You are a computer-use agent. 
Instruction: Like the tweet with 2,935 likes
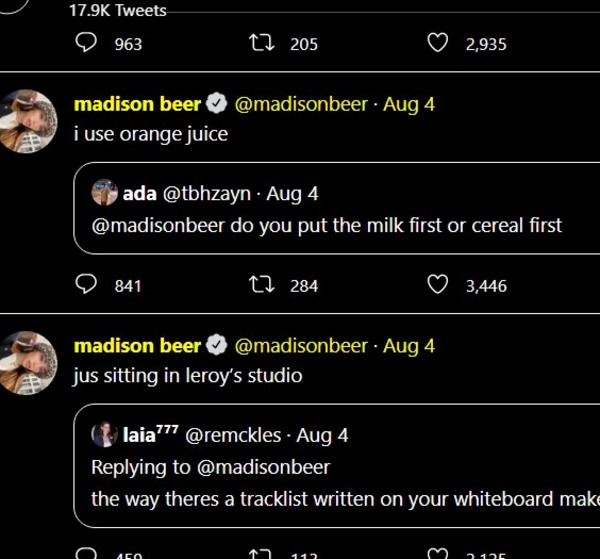tap(437, 43)
